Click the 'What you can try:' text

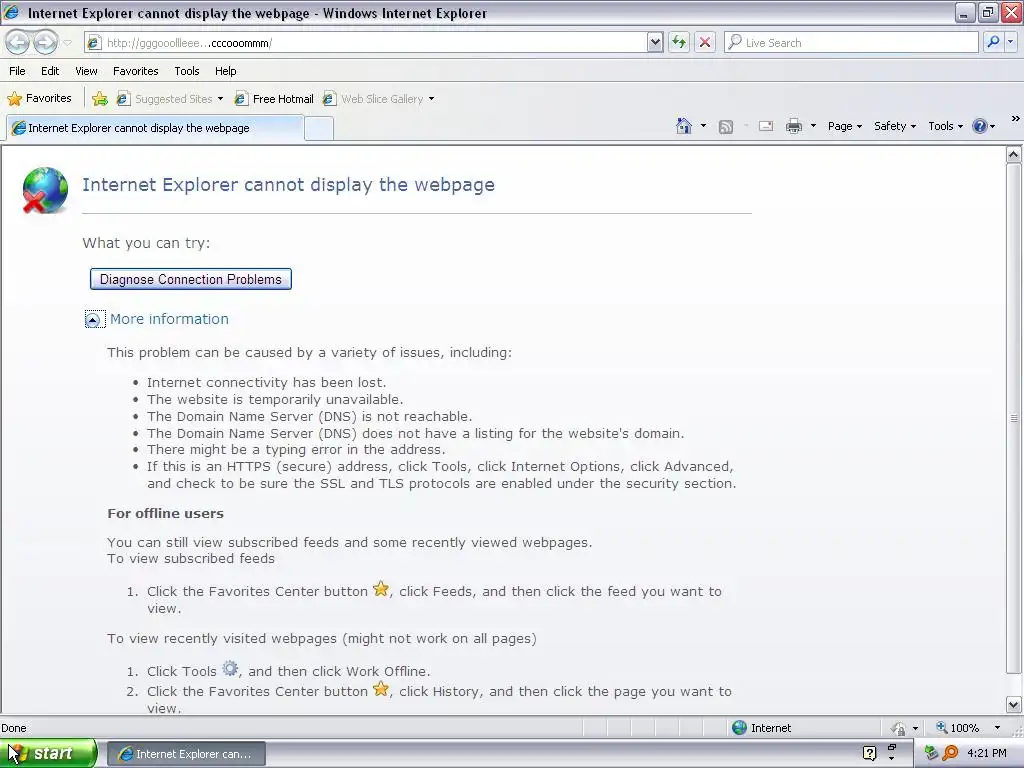pyautogui.click(x=146, y=243)
